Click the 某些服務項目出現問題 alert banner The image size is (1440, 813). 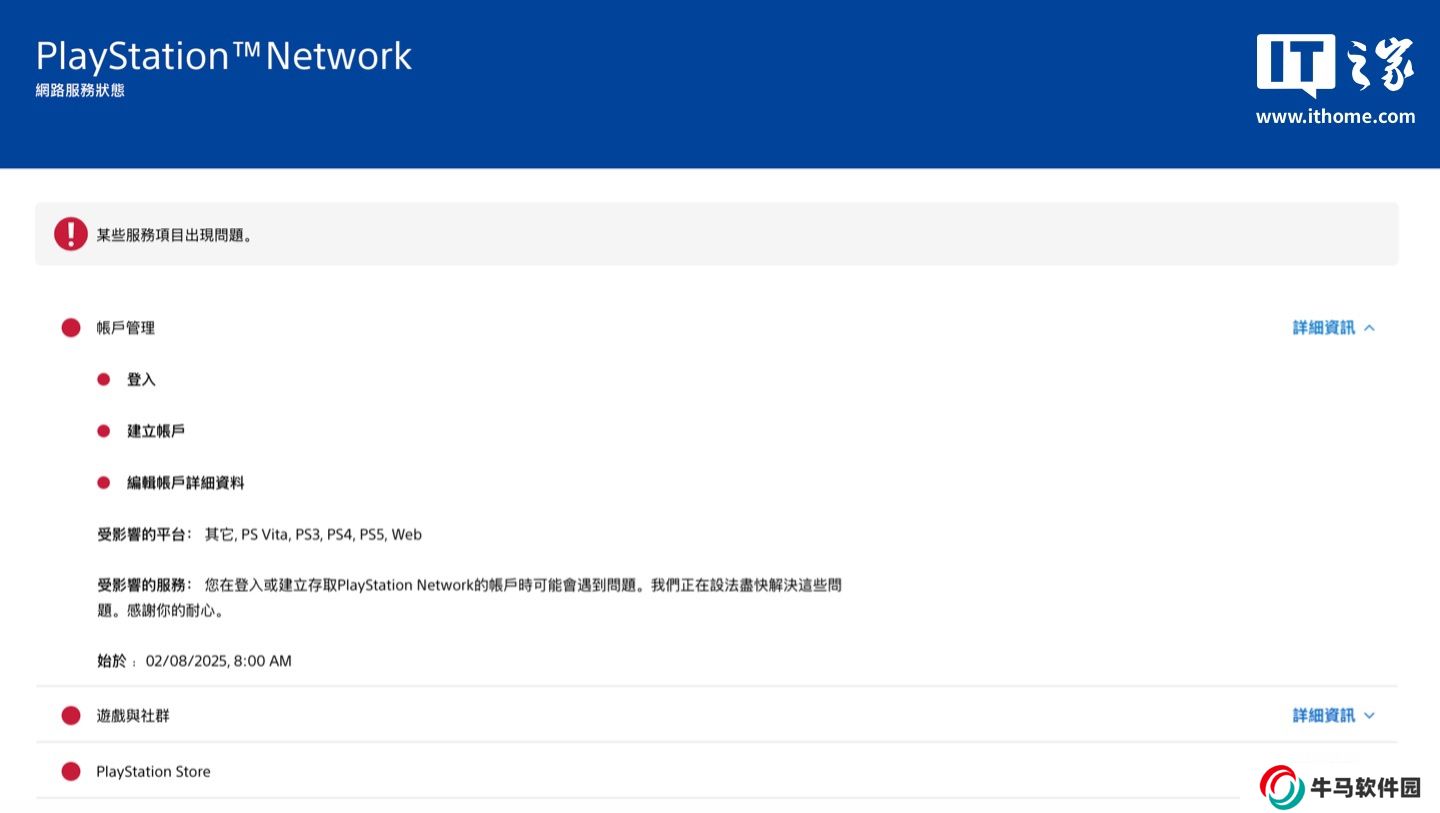coord(716,235)
